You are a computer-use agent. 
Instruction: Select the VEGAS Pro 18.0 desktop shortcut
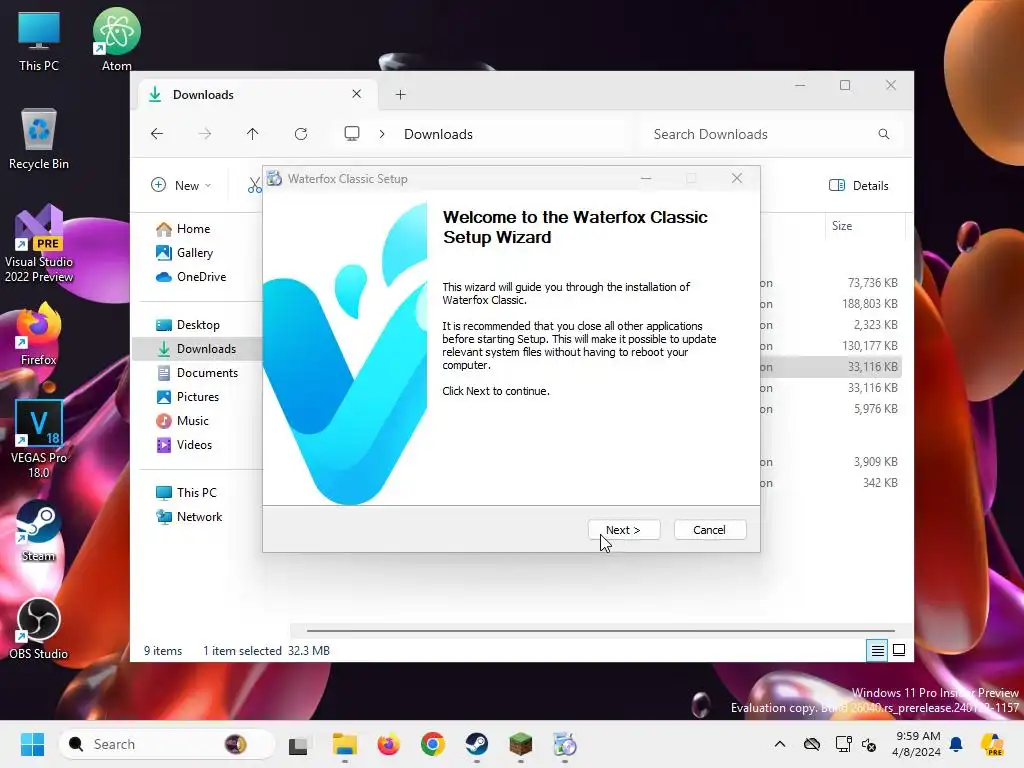tap(39, 439)
